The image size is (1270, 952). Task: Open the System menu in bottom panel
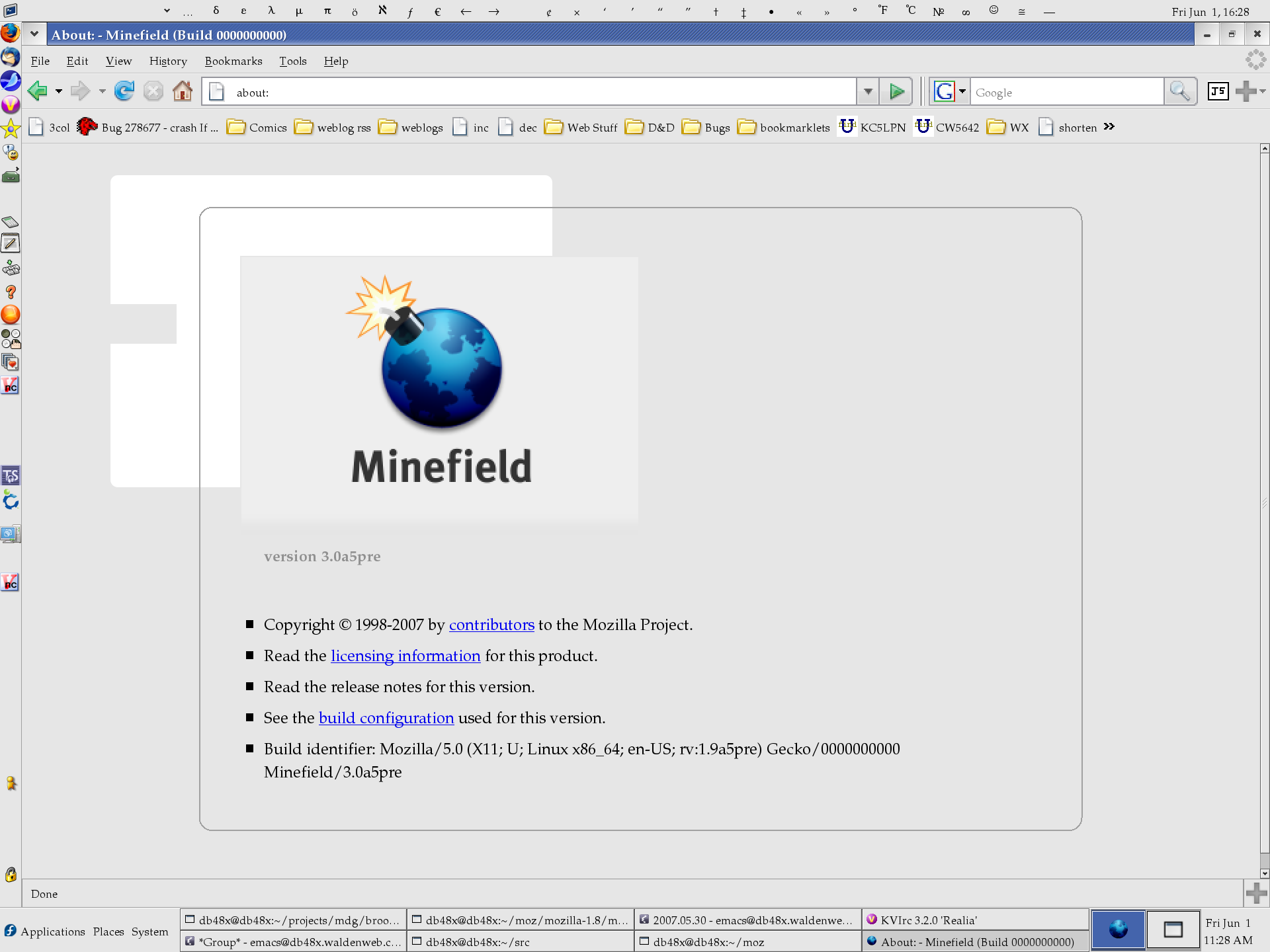[150, 931]
